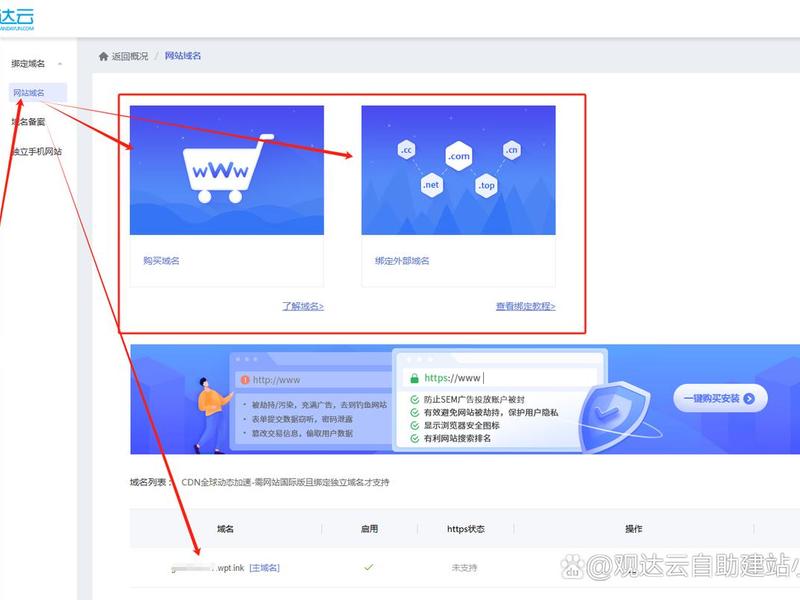Screen dimensions: 800x600
Task: Click the 启用 column header
Action: coord(369,529)
